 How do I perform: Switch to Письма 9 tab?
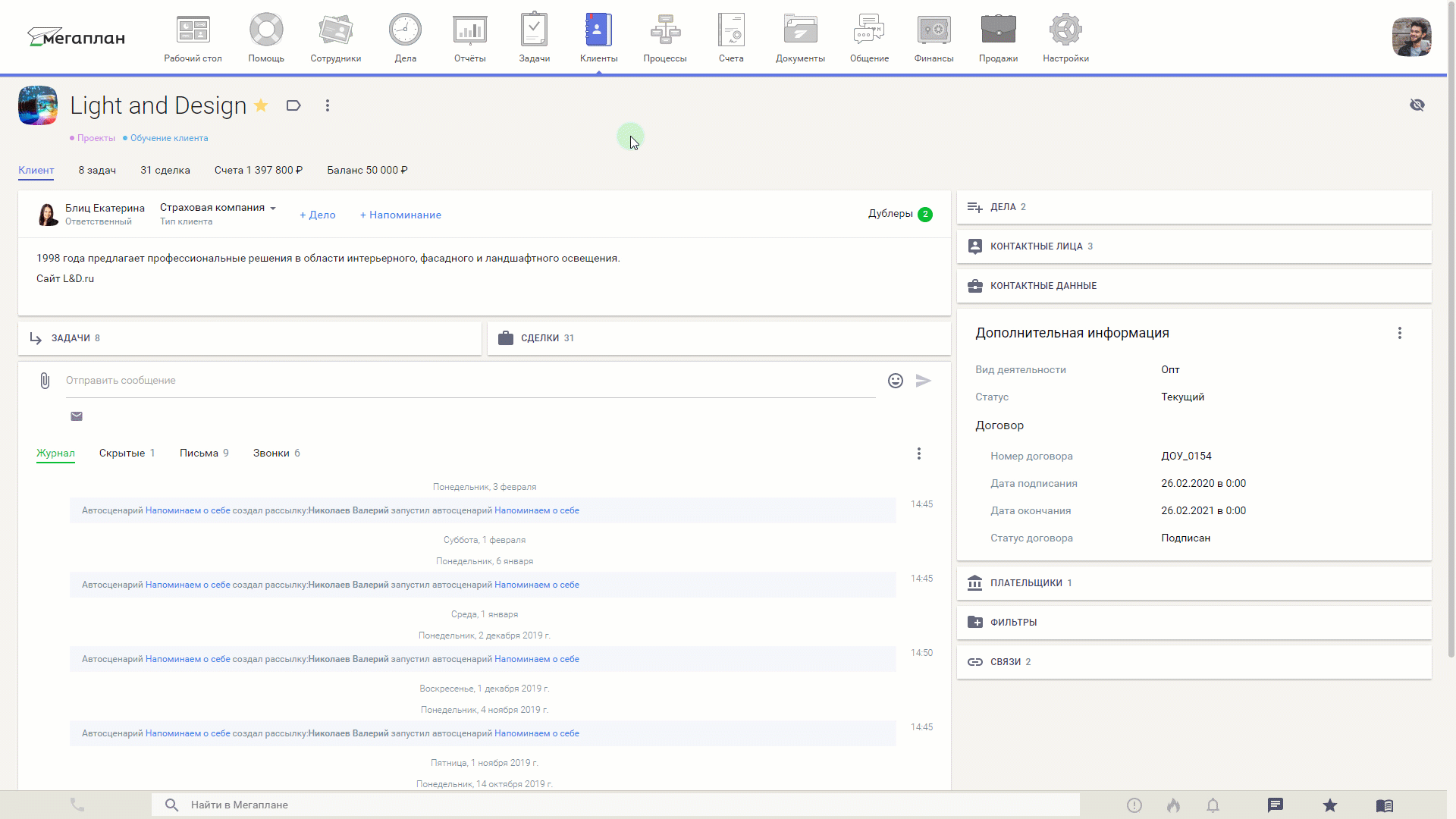click(x=204, y=453)
